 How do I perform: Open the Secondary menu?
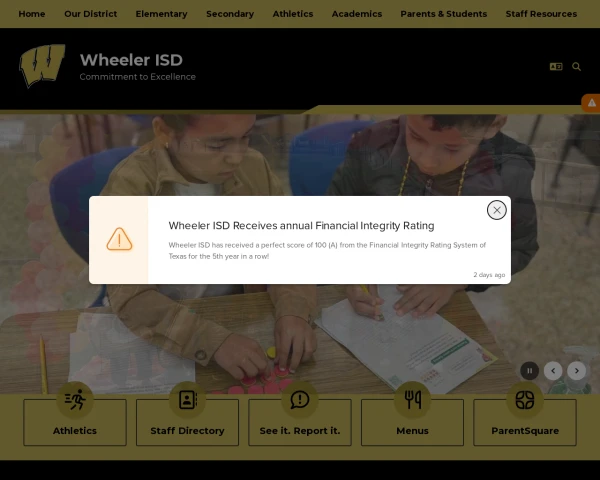pyautogui.click(x=230, y=14)
